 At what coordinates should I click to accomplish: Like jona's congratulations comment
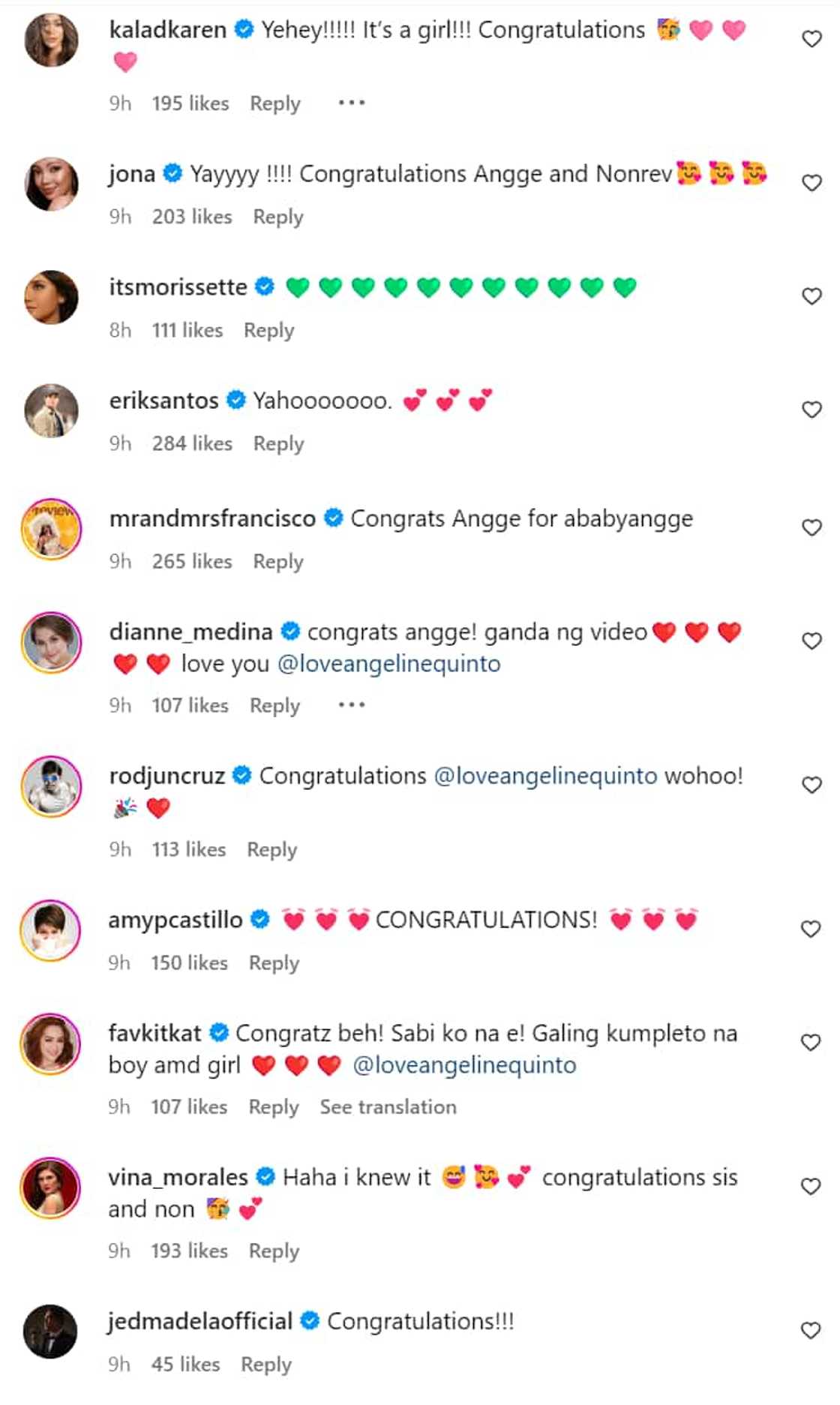pyautogui.click(x=811, y=183)
